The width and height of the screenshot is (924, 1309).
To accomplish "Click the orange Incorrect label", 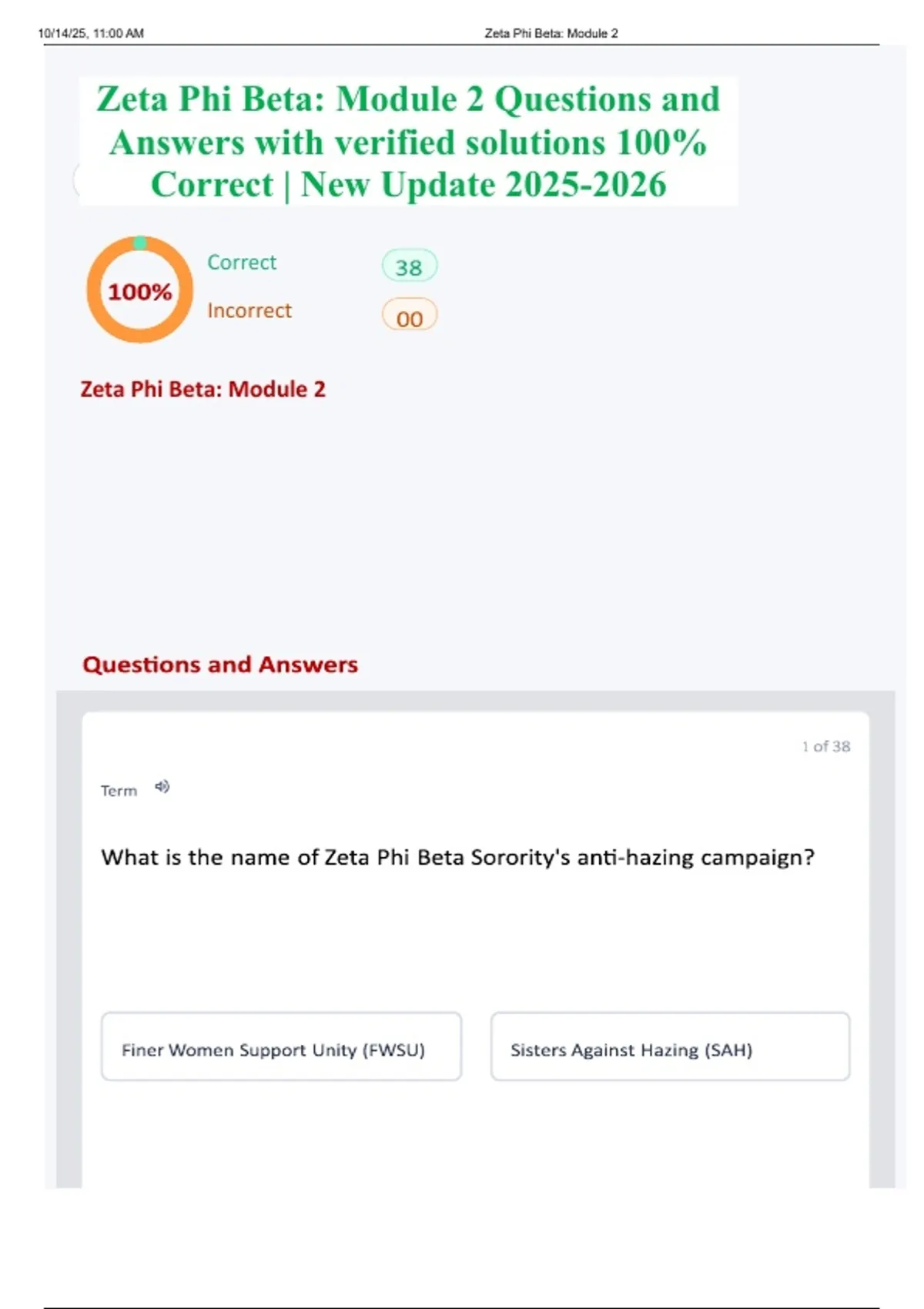I will 249,310.
